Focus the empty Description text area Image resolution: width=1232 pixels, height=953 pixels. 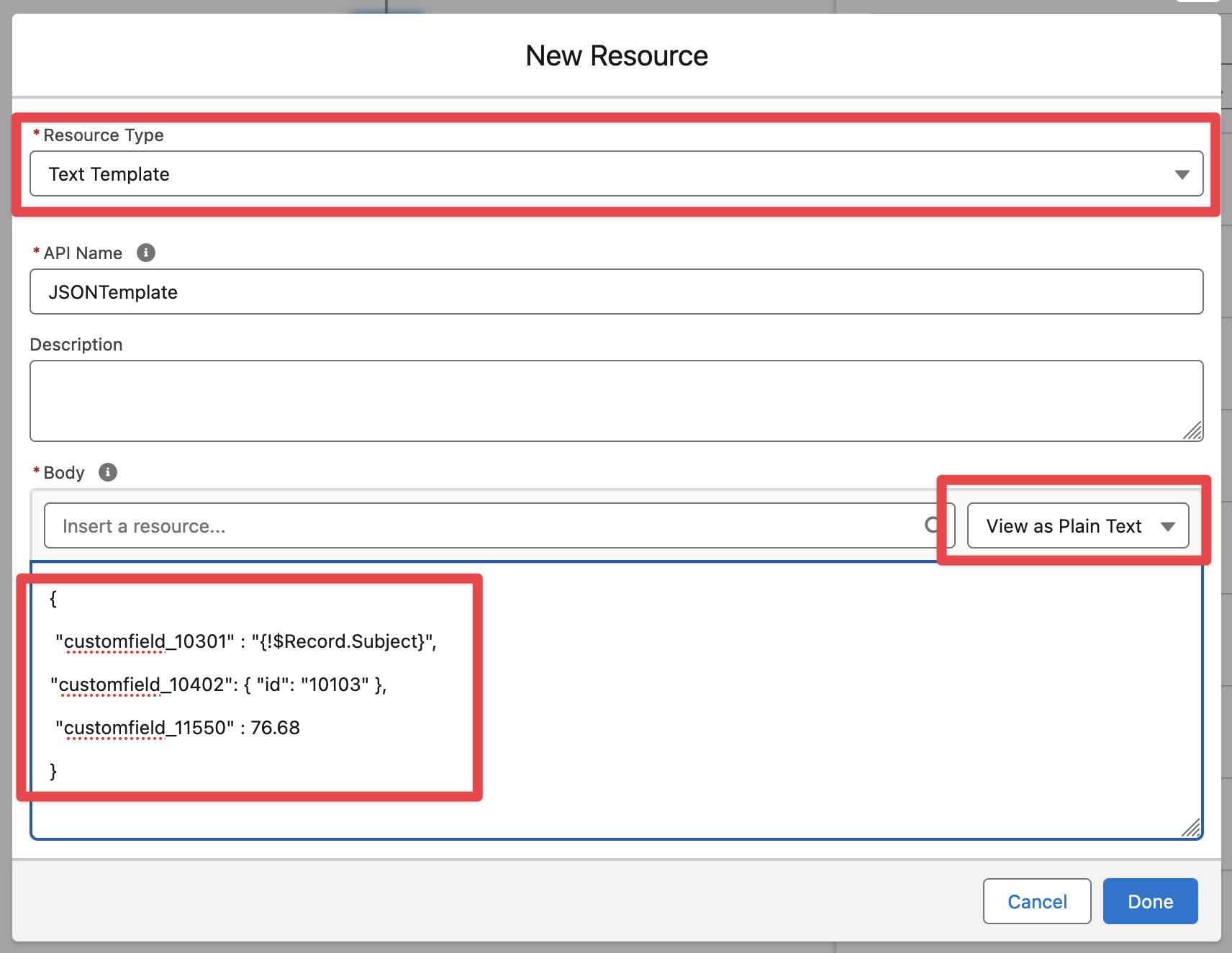pyautogui.click(x=616, y=400)
